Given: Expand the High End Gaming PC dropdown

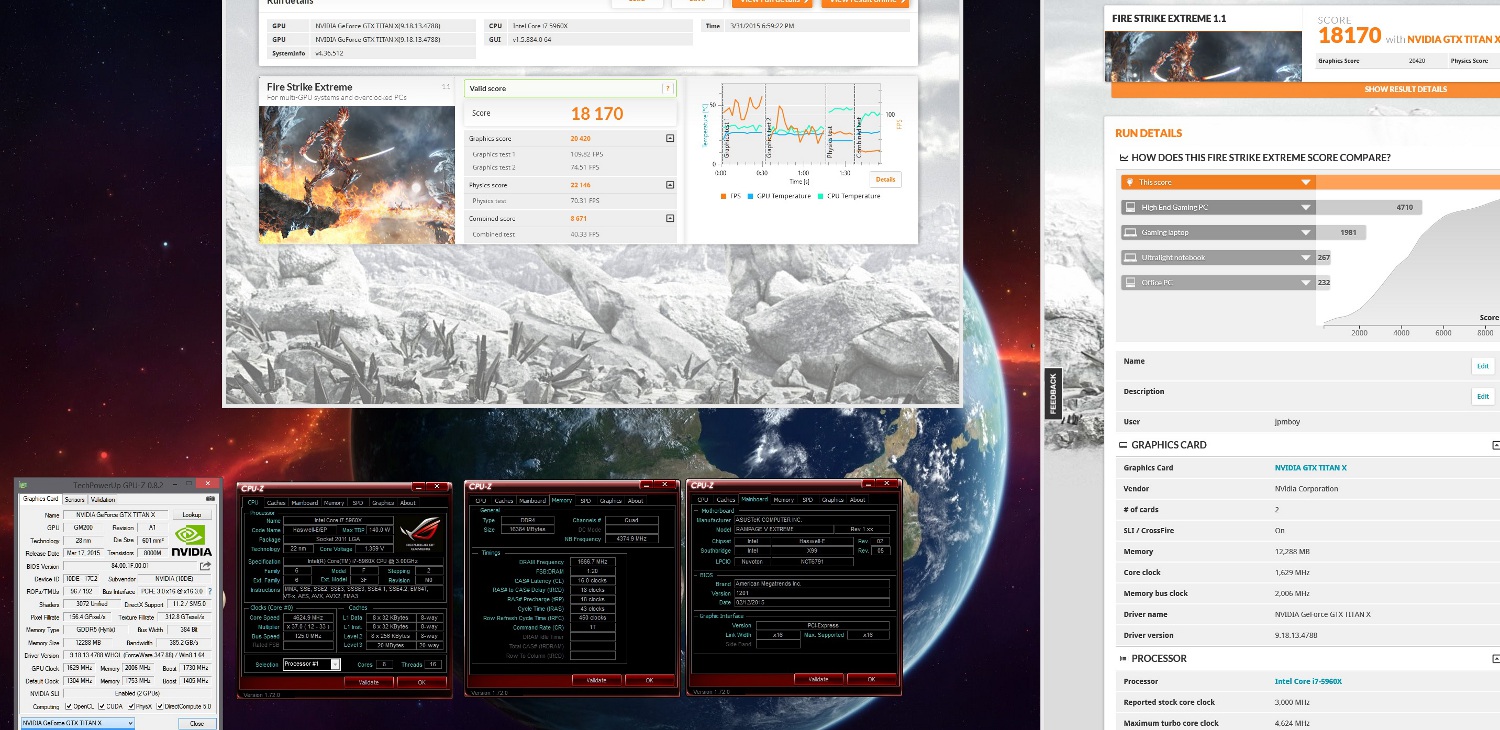Looking at the screenshot, I should (1306, 207).
